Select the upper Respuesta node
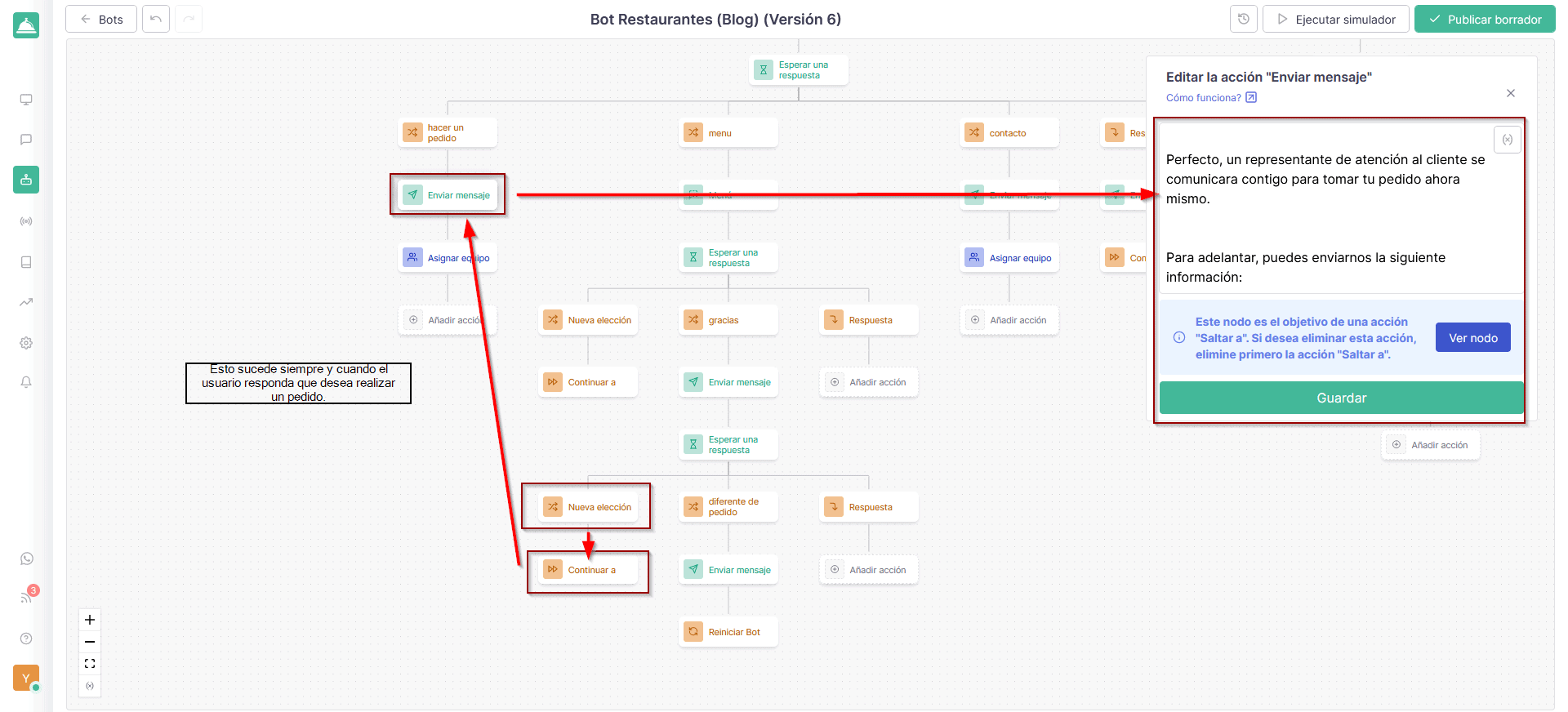 [x=869, y=320]
